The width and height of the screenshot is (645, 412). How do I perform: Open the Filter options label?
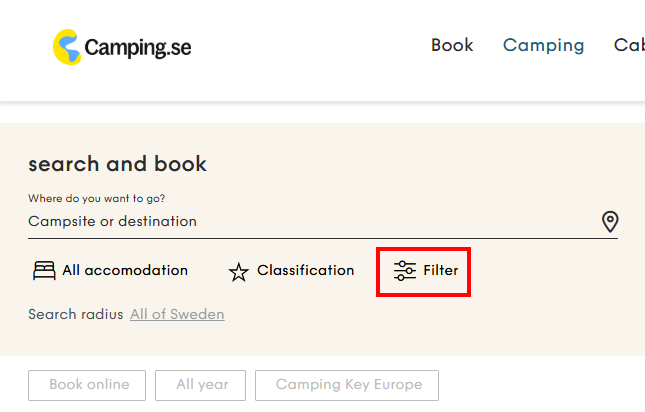pos(441,270)
